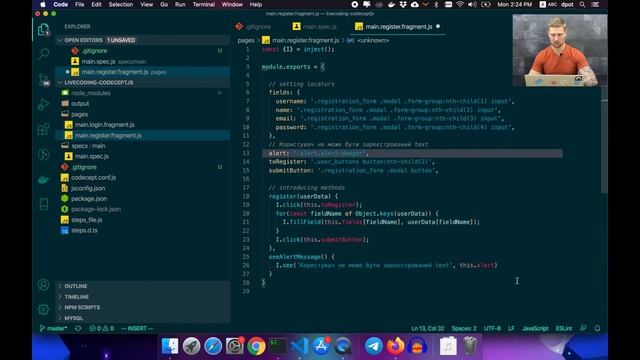Viewport: 640px width, 360px height.
Task: Open Firefox from the dock
Action: click(395, 346)
